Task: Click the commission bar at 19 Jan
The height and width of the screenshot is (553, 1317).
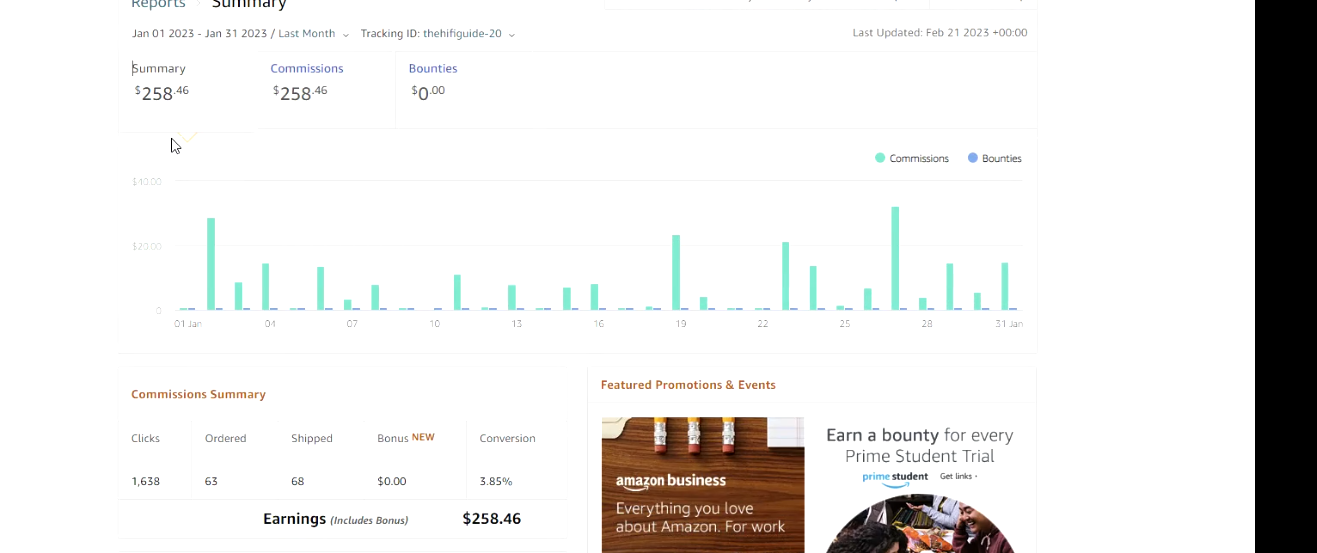Action: click(676, 272)
